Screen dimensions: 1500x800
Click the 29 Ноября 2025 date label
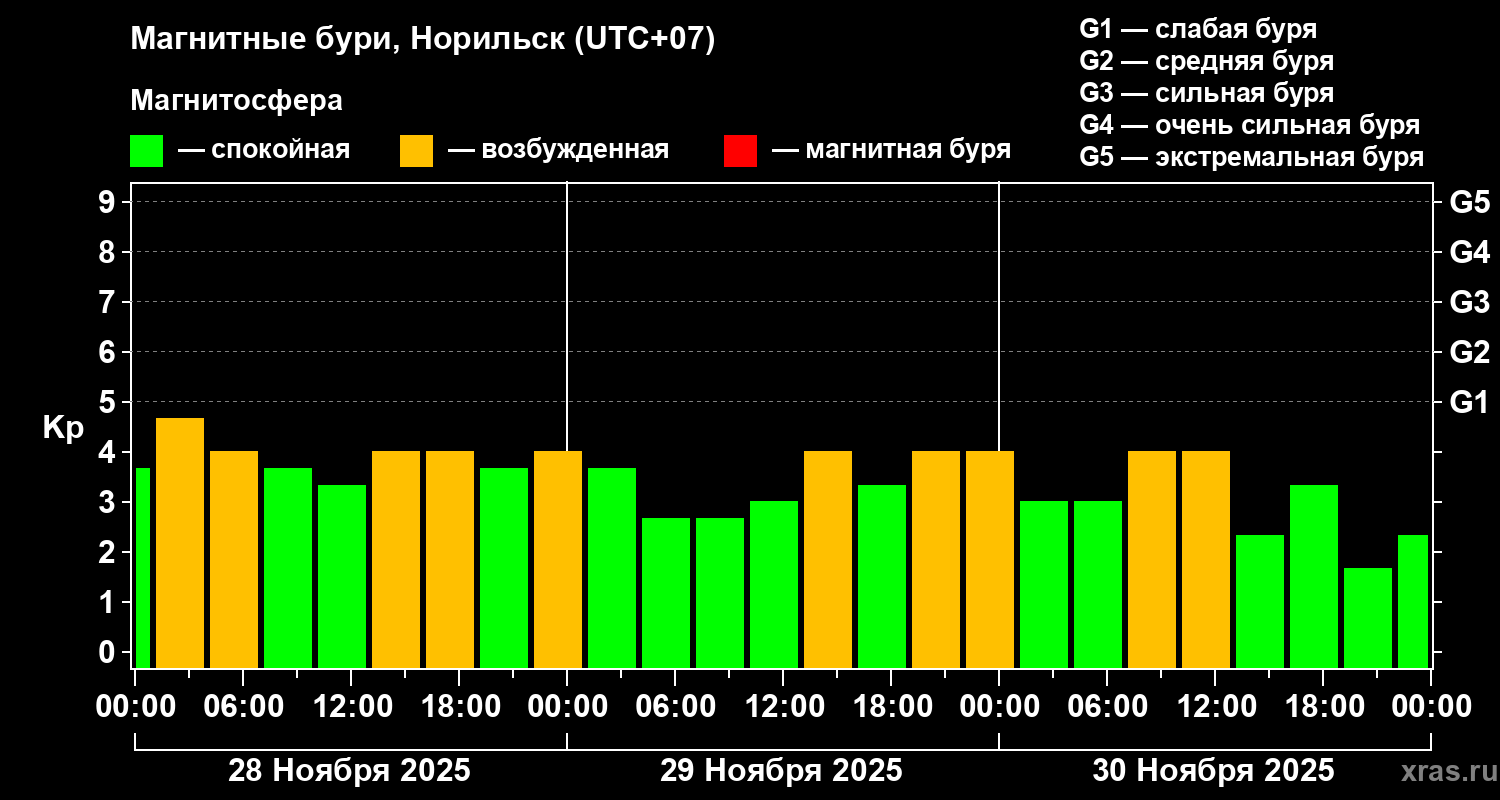[x=781, y=771]
